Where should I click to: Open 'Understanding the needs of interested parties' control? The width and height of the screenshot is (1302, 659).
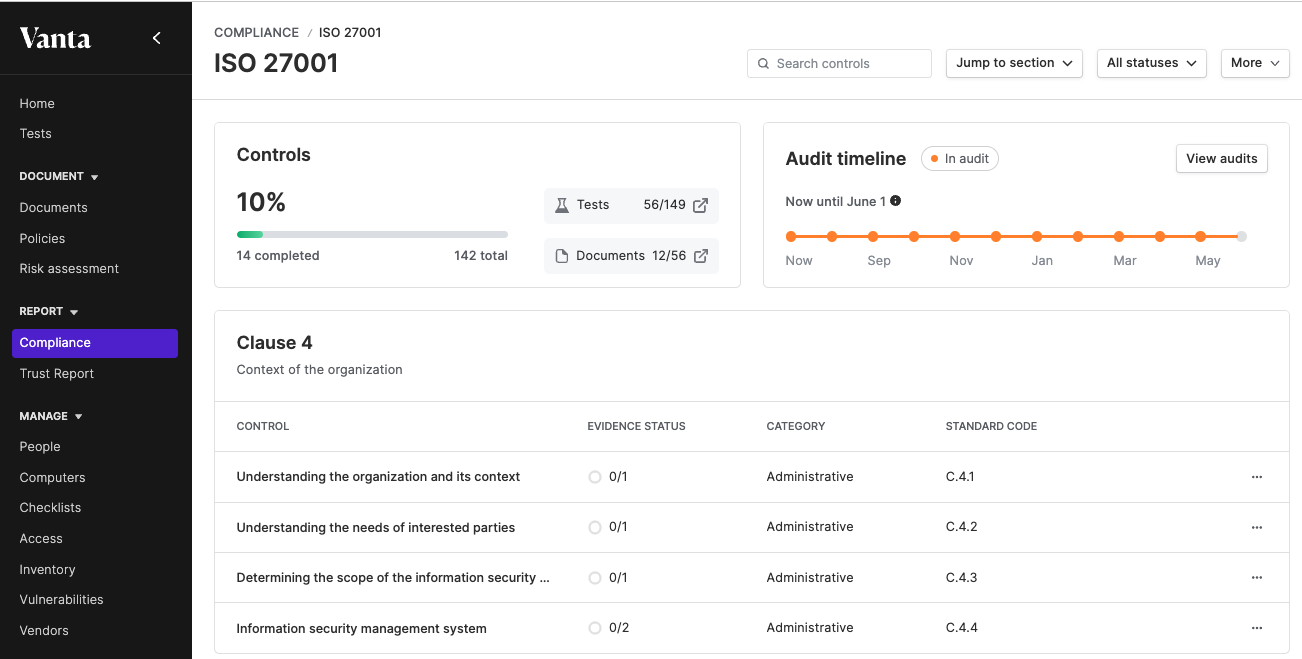point(376,528)
